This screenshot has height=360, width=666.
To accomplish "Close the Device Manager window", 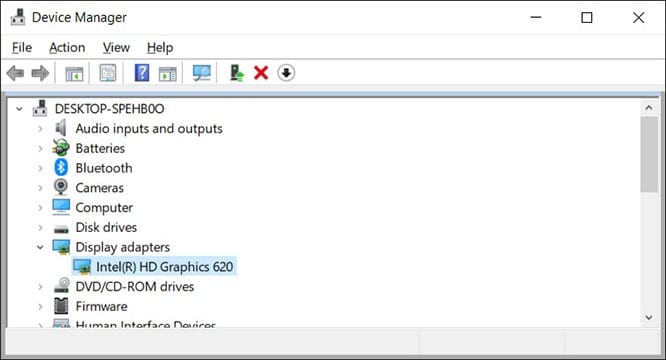I will 638,17.
